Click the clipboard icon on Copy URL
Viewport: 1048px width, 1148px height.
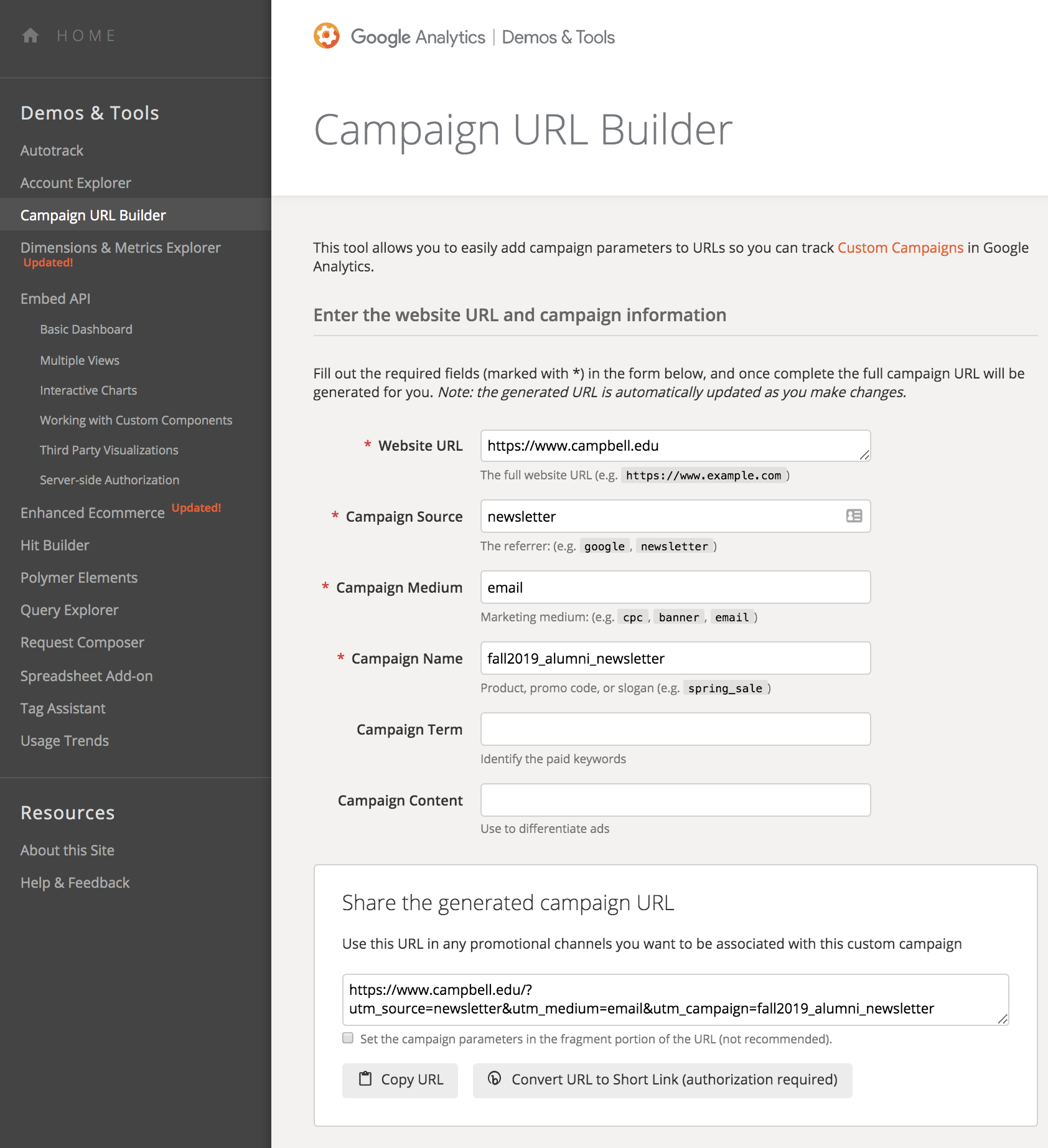(365, 1079)
